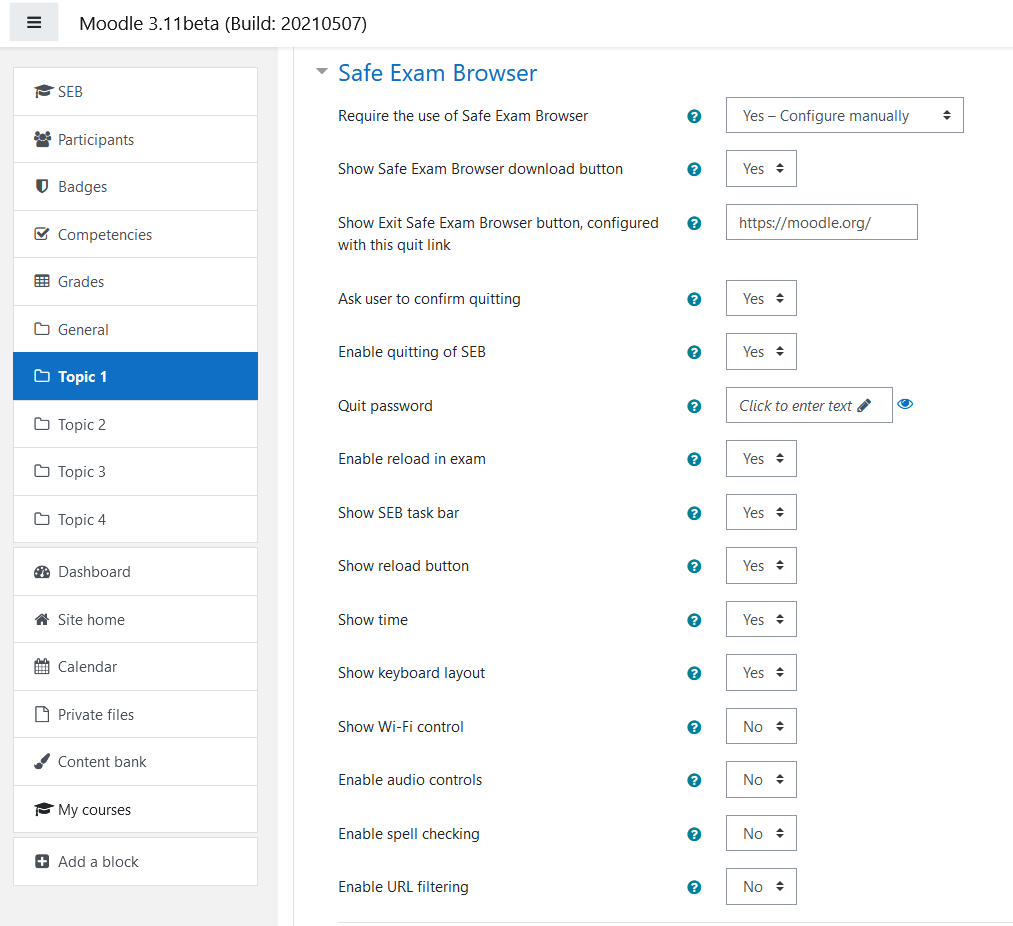The height and width of the screenshot is (926, 1013).
Task: Open help for Require the use of Safe Exam Browser
Action: (x=694, y=116)
